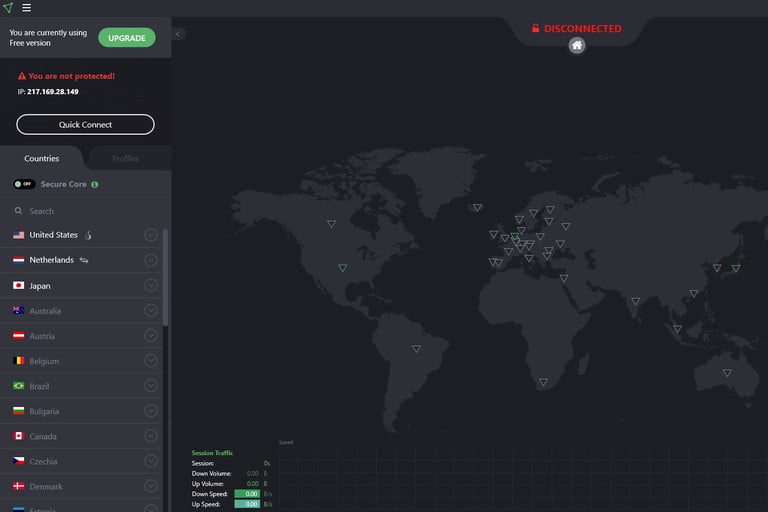Select the green Japan map marker
The width and height of the screenshot is (768, 512).
(x=736, y=268)
